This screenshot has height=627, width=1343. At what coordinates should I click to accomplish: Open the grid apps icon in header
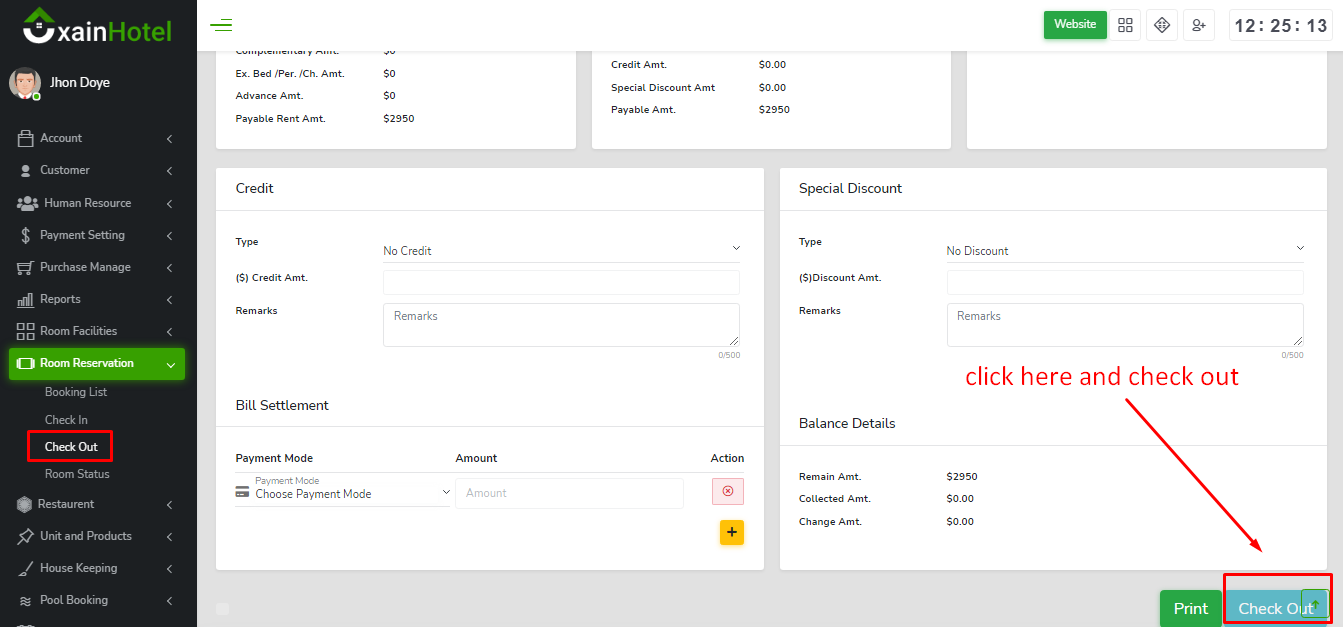point(1126,25)
